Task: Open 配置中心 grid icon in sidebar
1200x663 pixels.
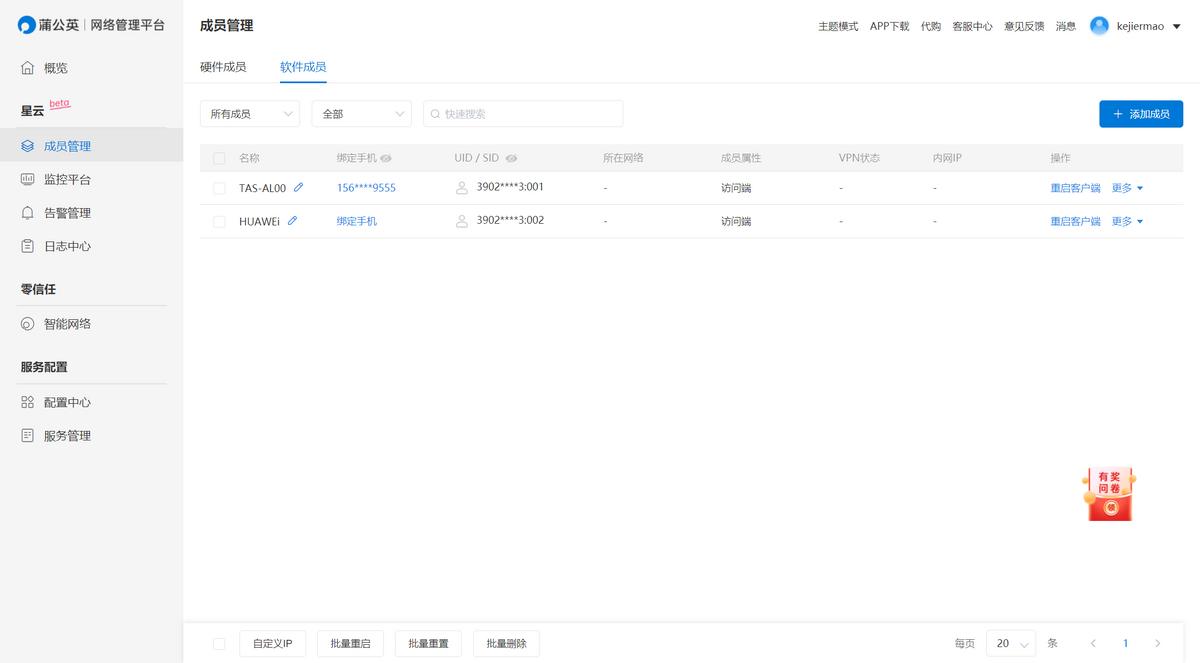Action: click(28, 402)
